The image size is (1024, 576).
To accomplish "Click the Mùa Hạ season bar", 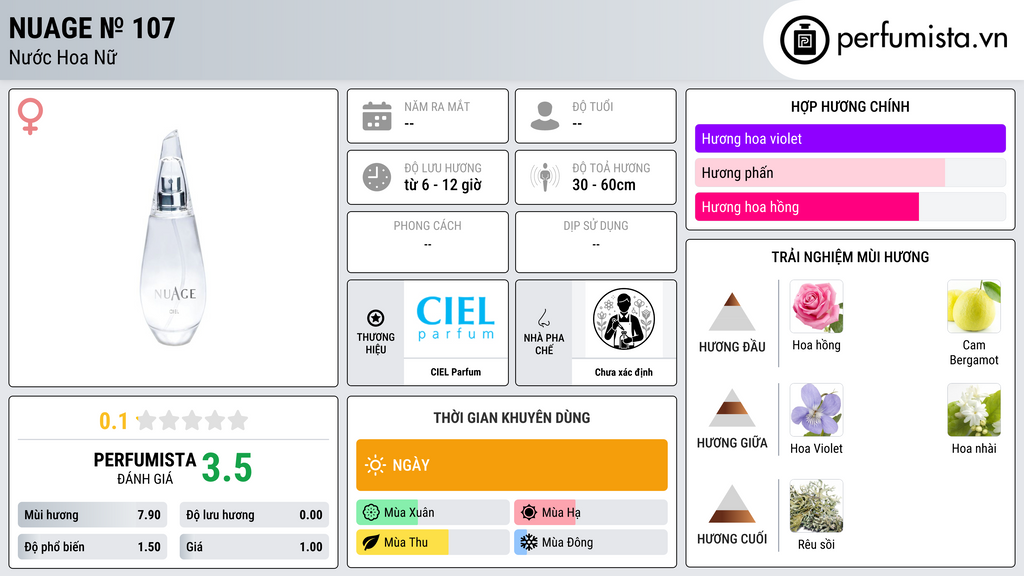I will (x=591, y=513).
